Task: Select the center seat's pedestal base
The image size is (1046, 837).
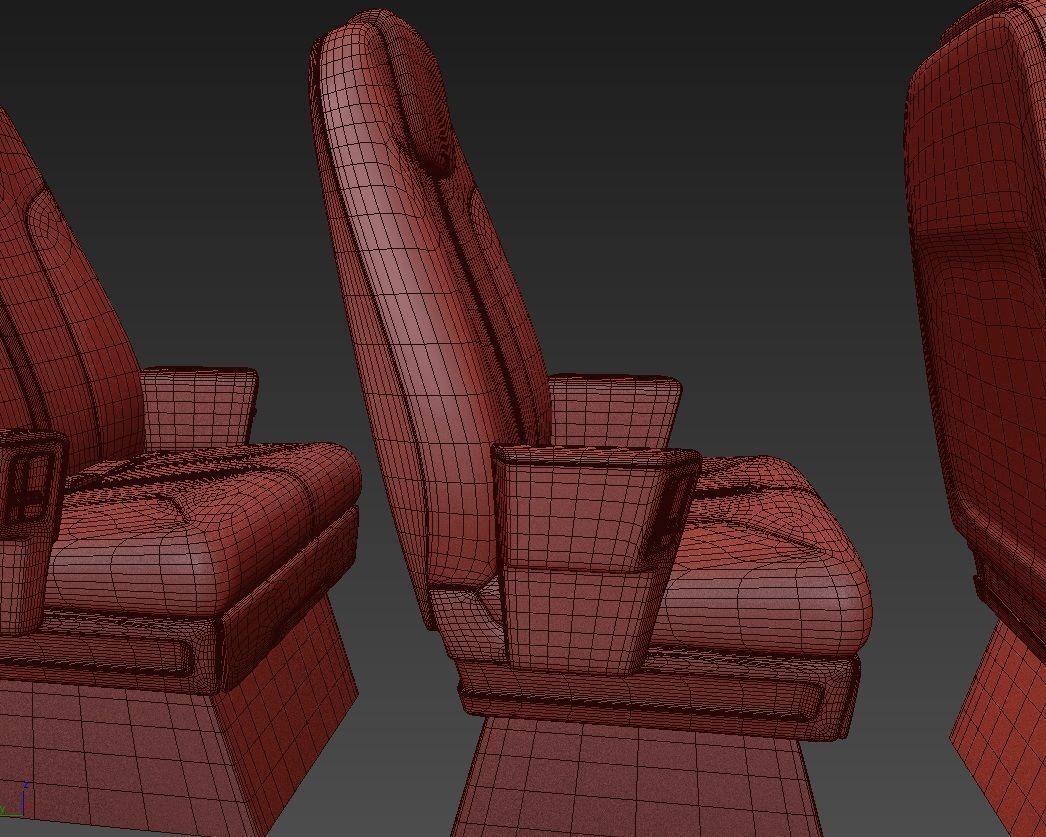Action: 637,777
